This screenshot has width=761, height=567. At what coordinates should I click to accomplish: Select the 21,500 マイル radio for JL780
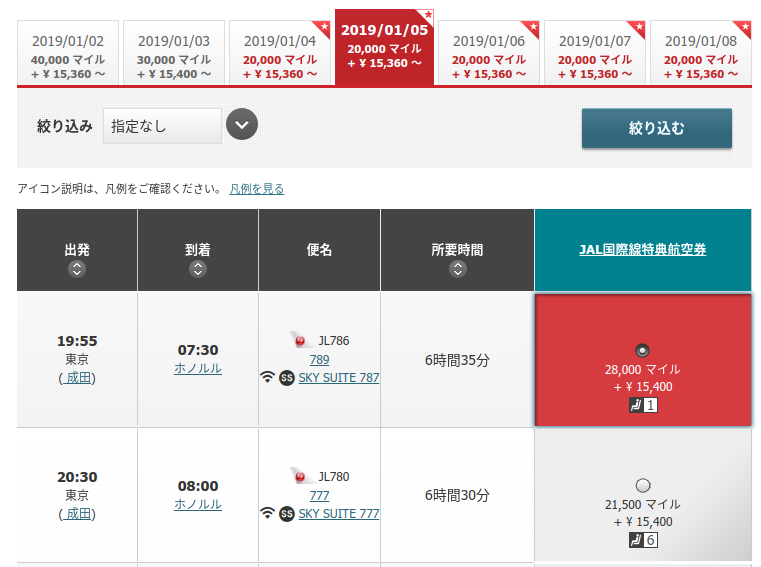643,485
